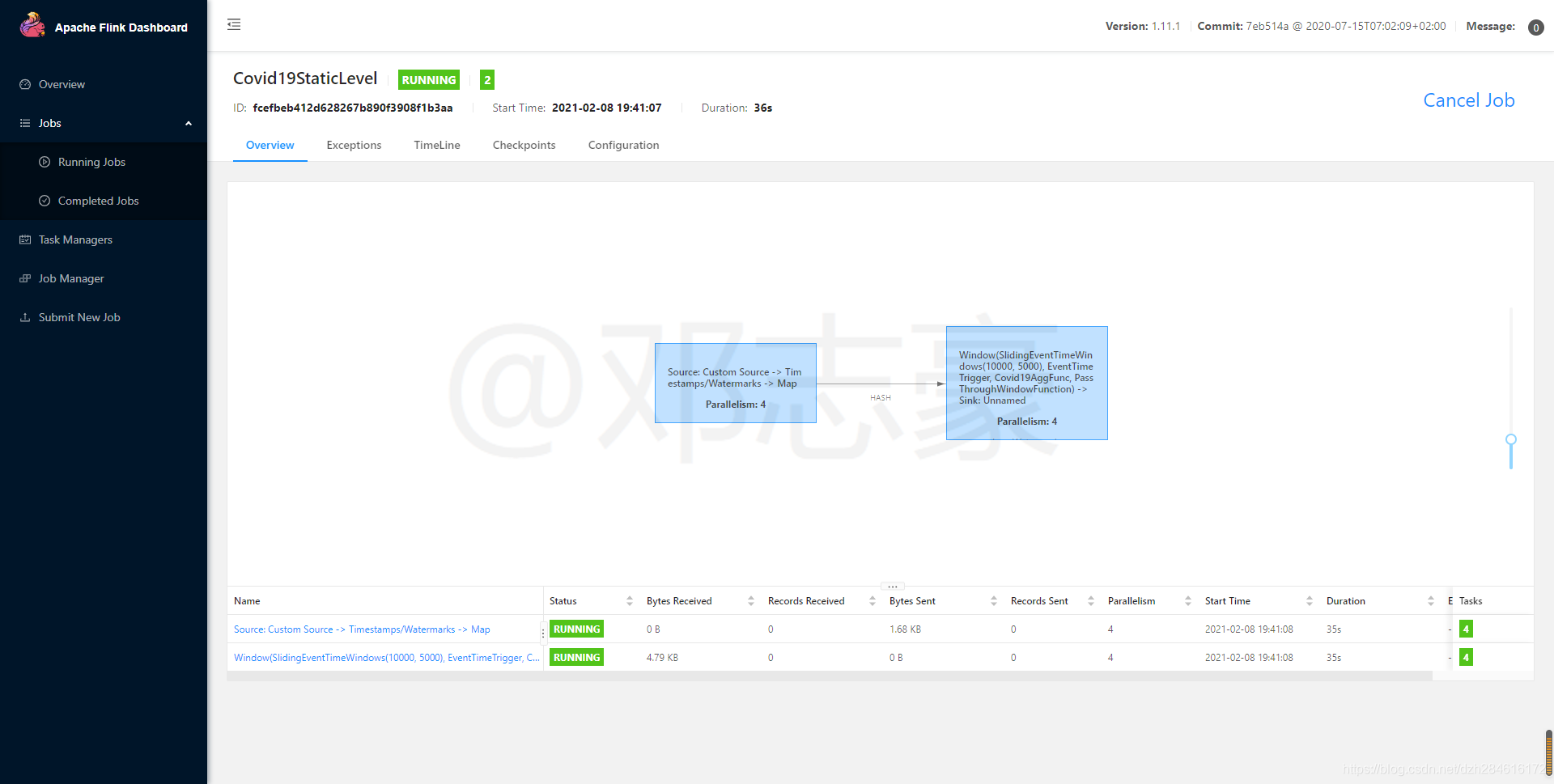
Task: Switch to the Overview job tab
Action: 270,145
